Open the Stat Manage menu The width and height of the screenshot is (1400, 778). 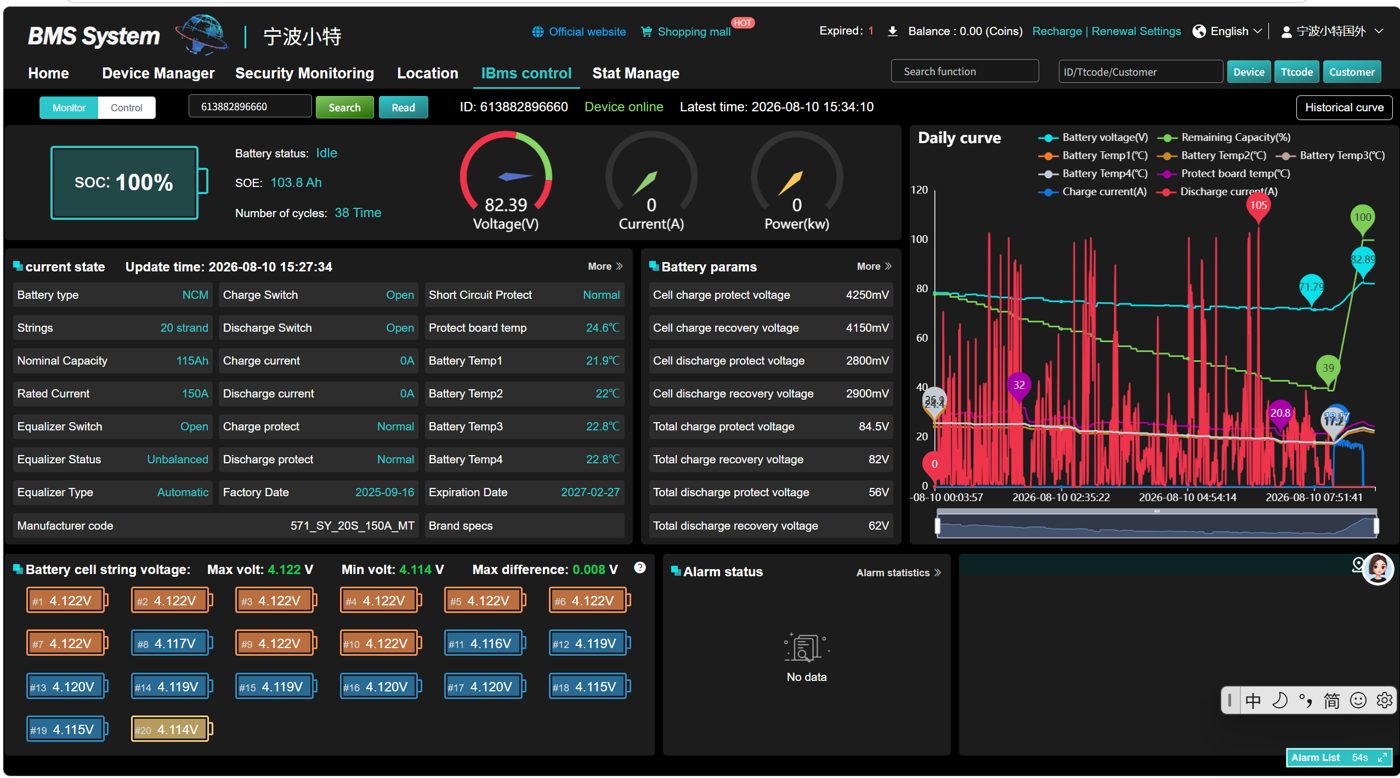coord(635,73)
